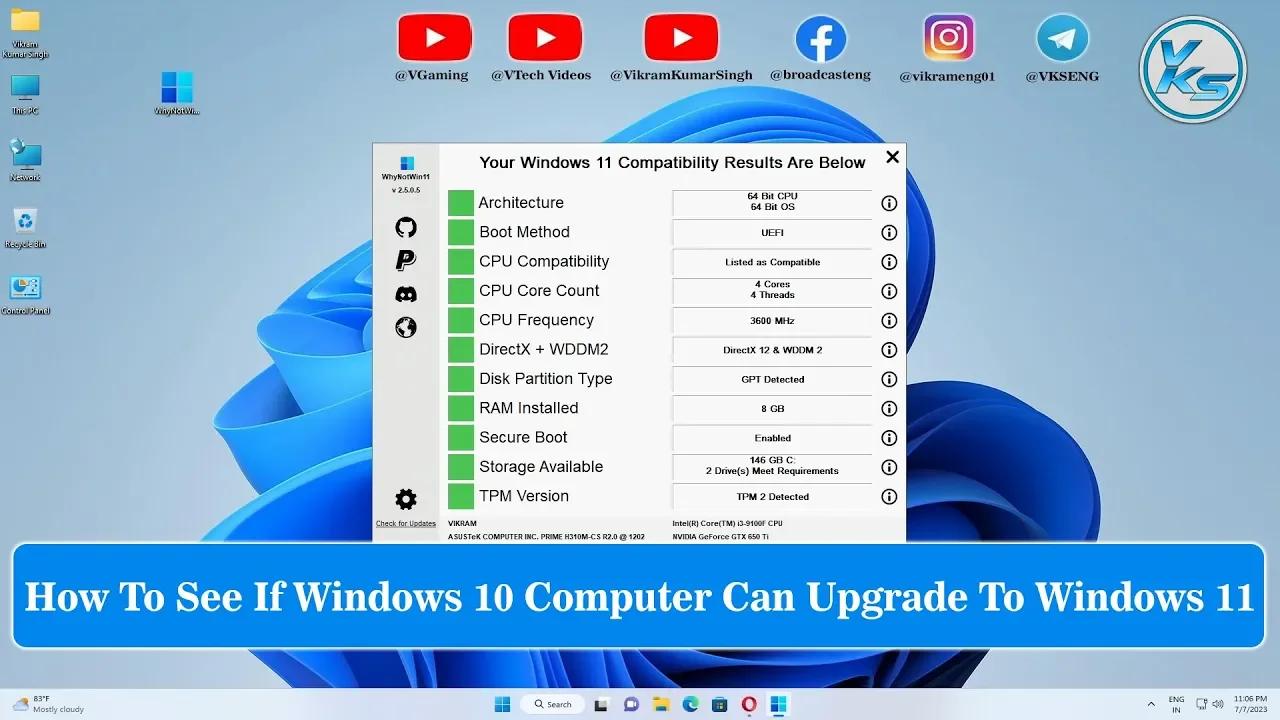Click the GPT Detected result value
Image resolution: width=1280 pixels, height=720 pixels.
pyautogui.click(x=772, y=379)
